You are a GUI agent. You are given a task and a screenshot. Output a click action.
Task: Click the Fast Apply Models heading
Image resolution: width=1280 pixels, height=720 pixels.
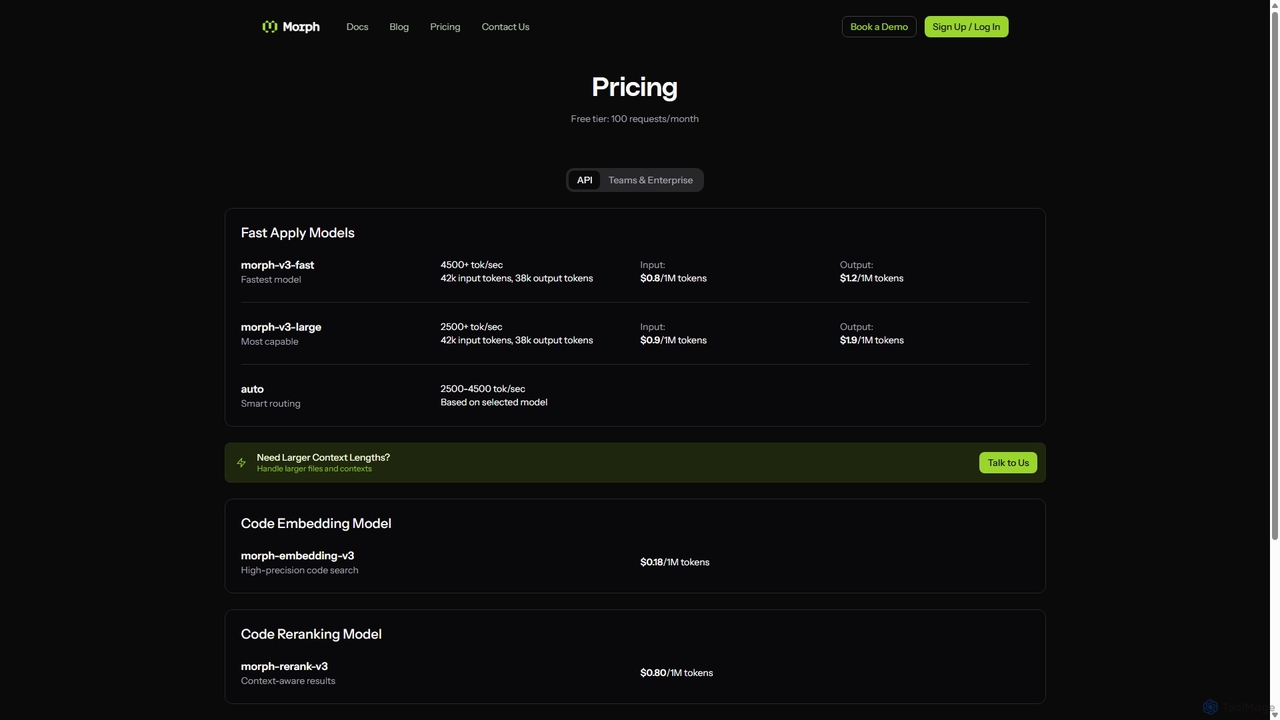coord(297,233)
